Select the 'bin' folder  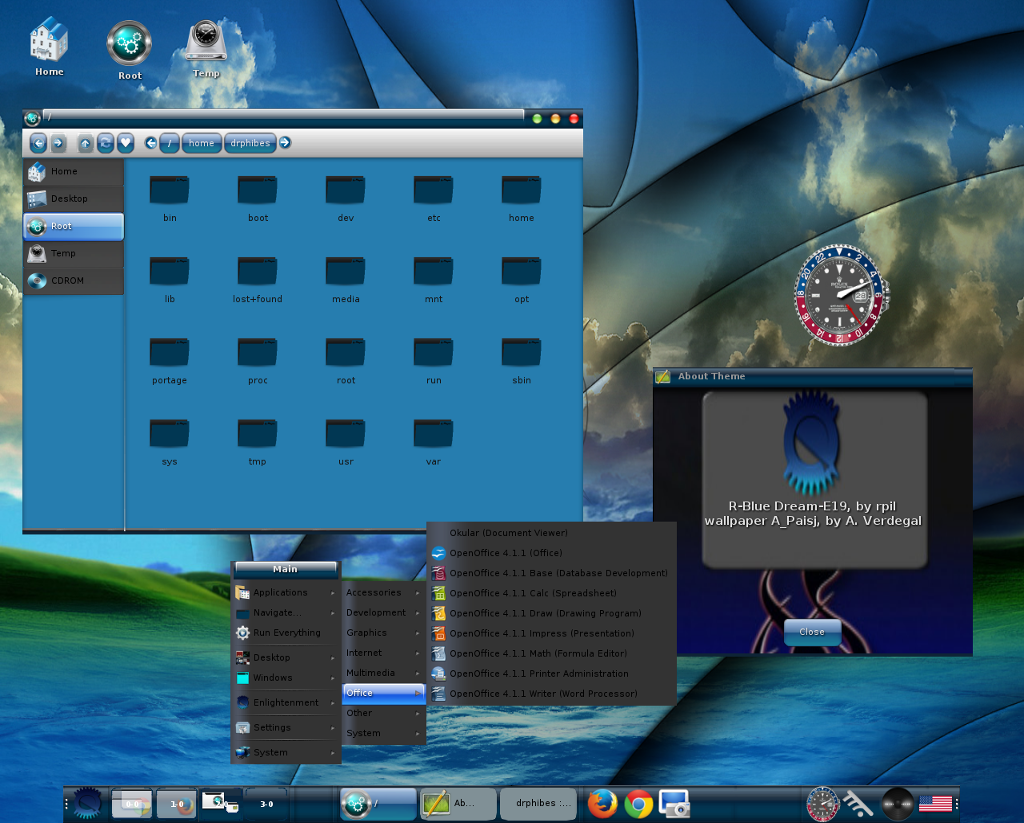click(169, 197)
